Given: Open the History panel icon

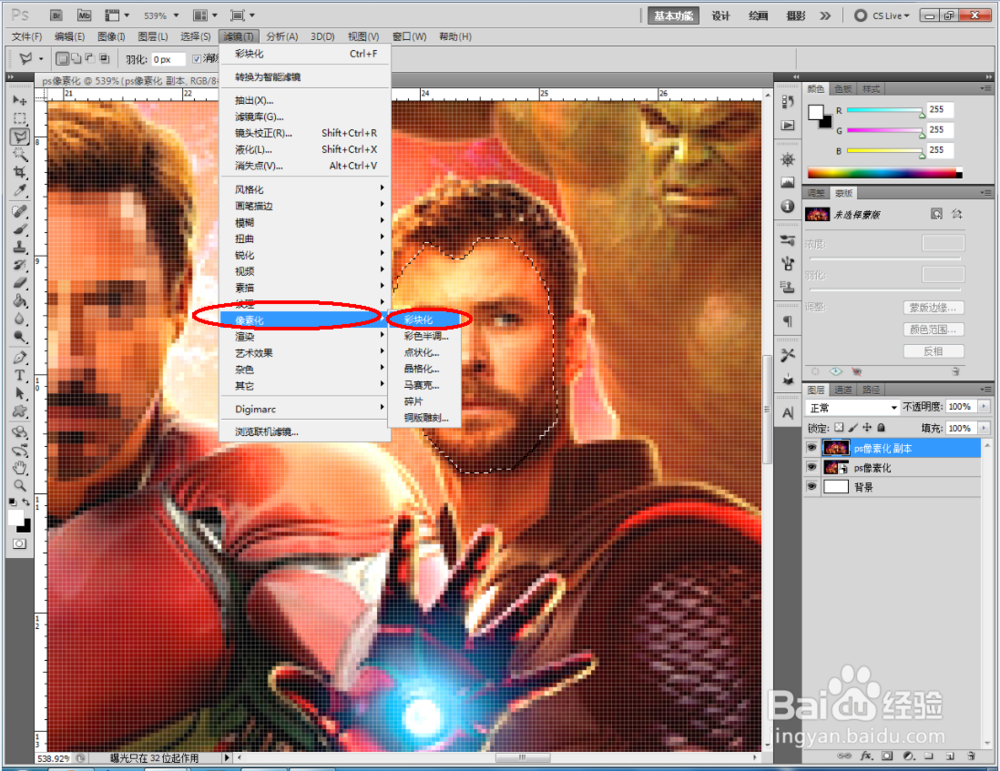Looking at the screenshot, I should pos(788,102).
